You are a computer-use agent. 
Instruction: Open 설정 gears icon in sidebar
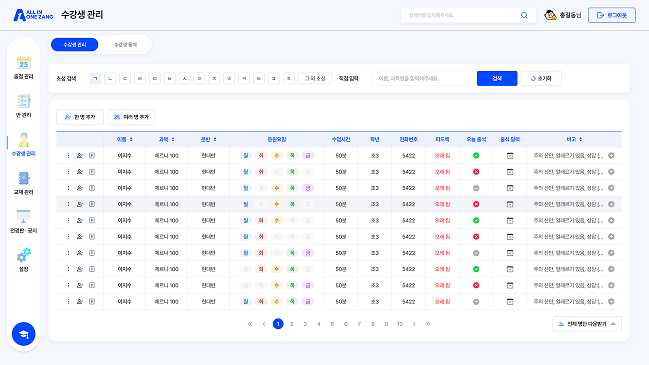click(x=24, y=255)
